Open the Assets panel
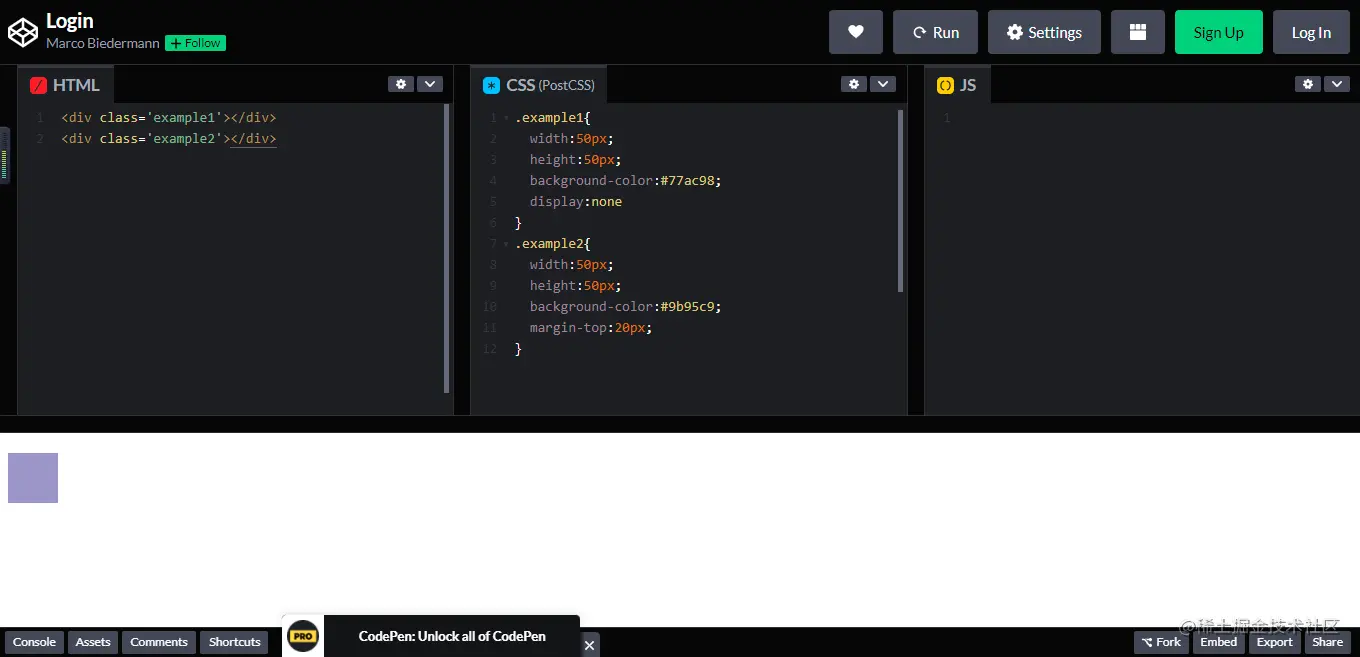 point(93,642)
